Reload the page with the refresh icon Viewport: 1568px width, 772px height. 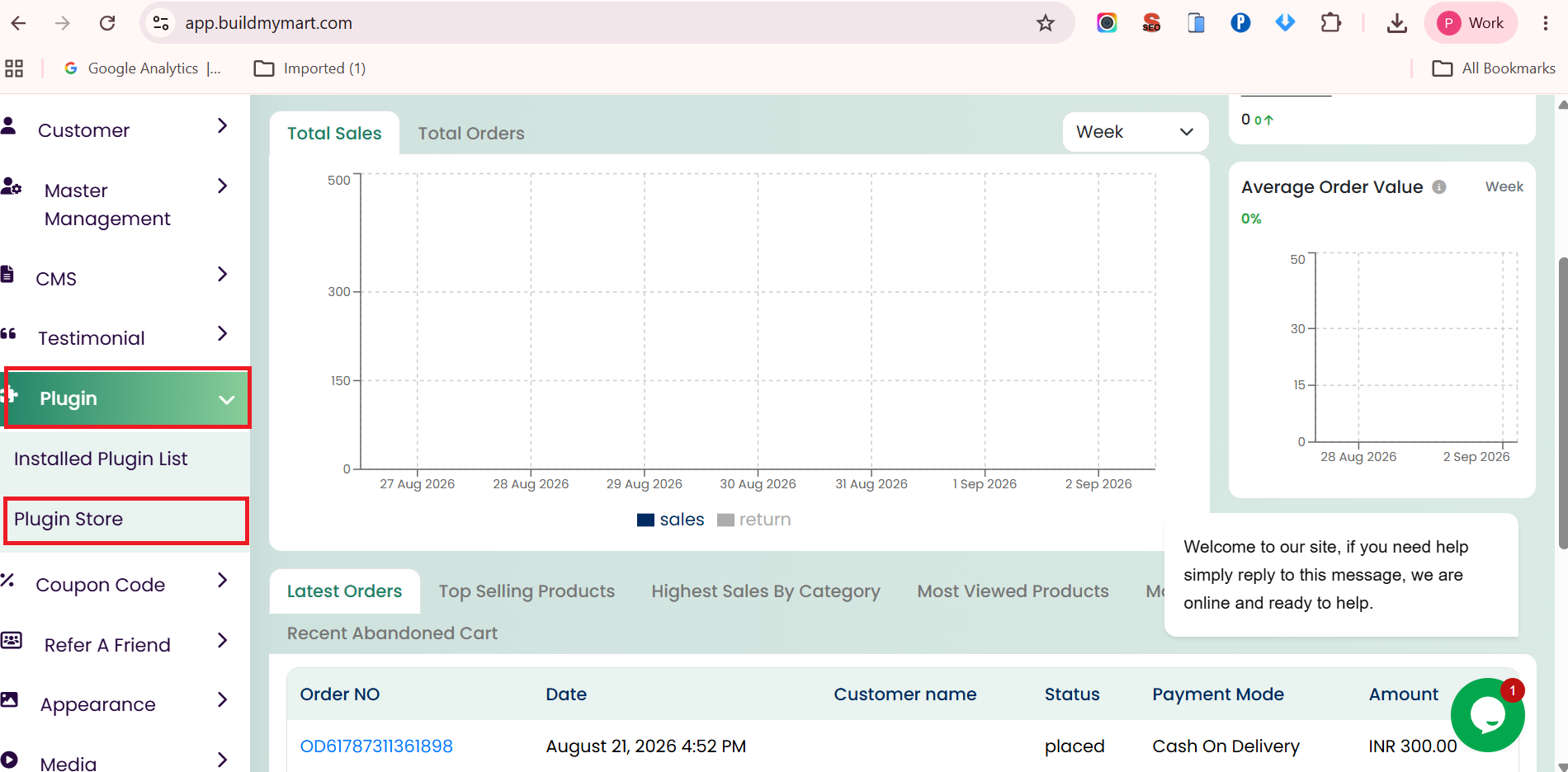point(107,23)
